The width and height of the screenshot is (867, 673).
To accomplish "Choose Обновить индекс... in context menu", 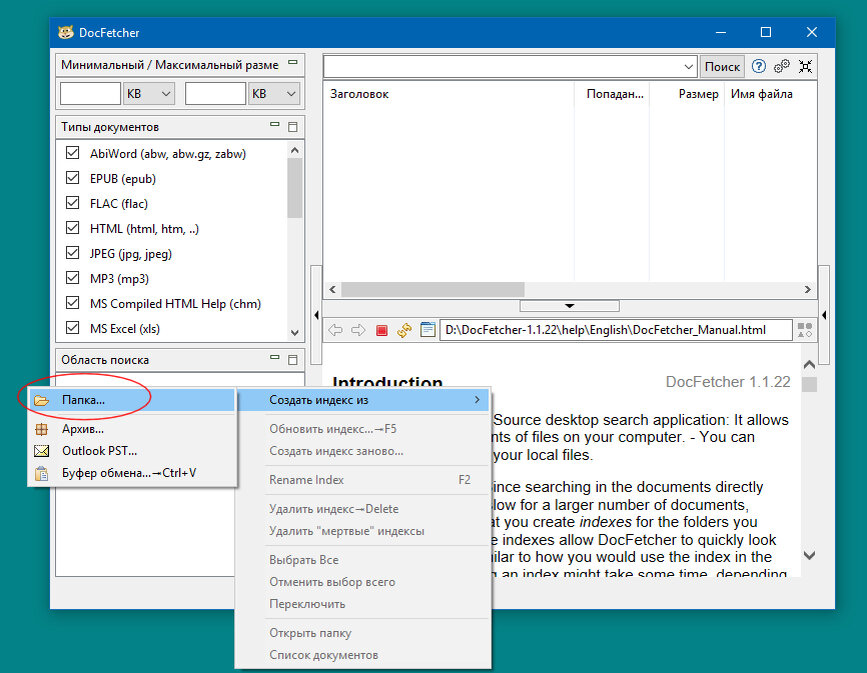I will (363, 429).
